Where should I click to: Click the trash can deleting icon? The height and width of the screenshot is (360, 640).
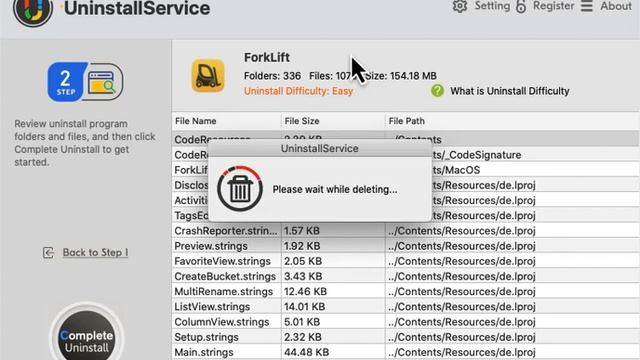tap(240, 189)
